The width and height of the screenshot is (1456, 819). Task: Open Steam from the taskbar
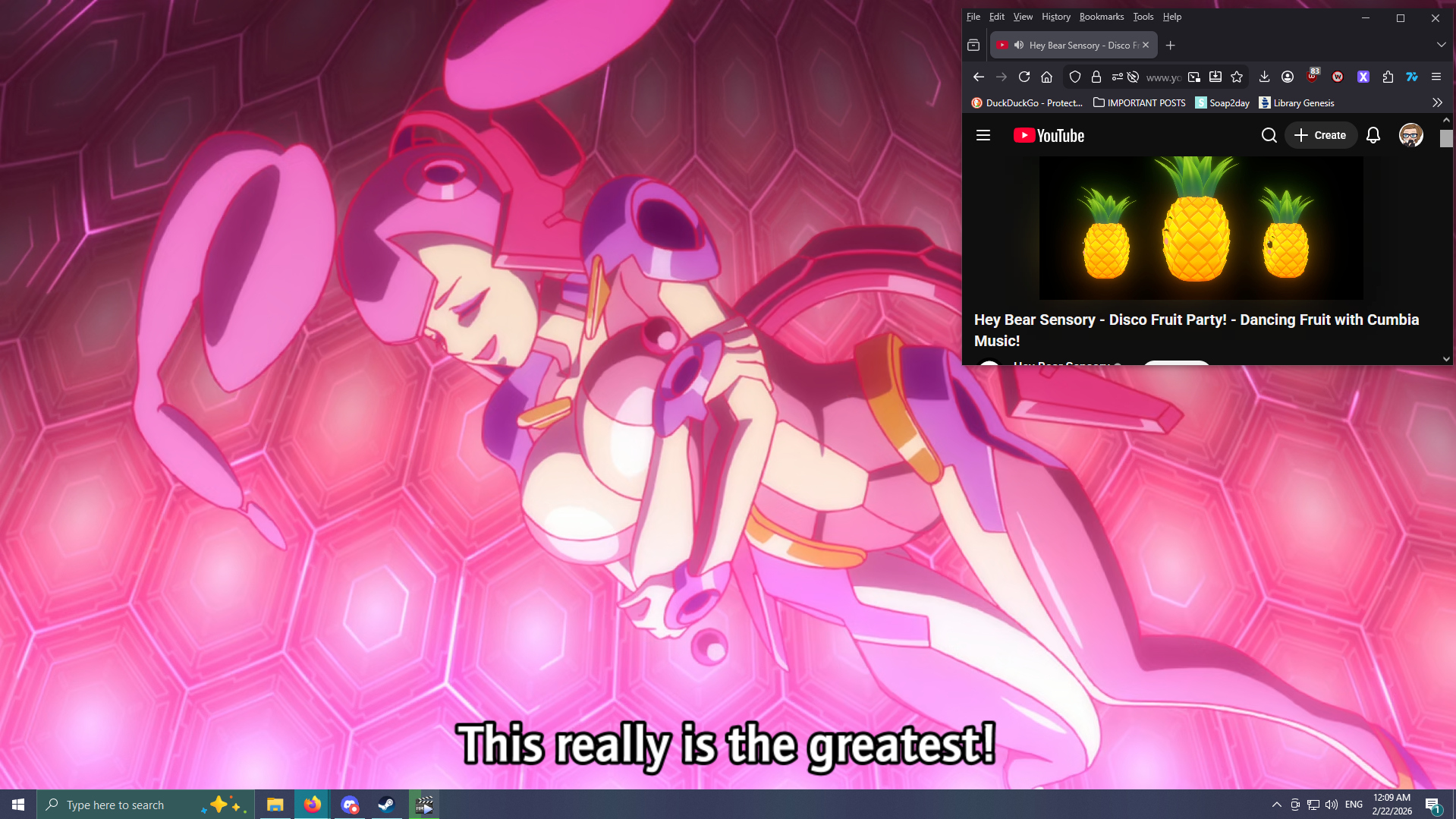pyautogui.click(x=386, y=805)
